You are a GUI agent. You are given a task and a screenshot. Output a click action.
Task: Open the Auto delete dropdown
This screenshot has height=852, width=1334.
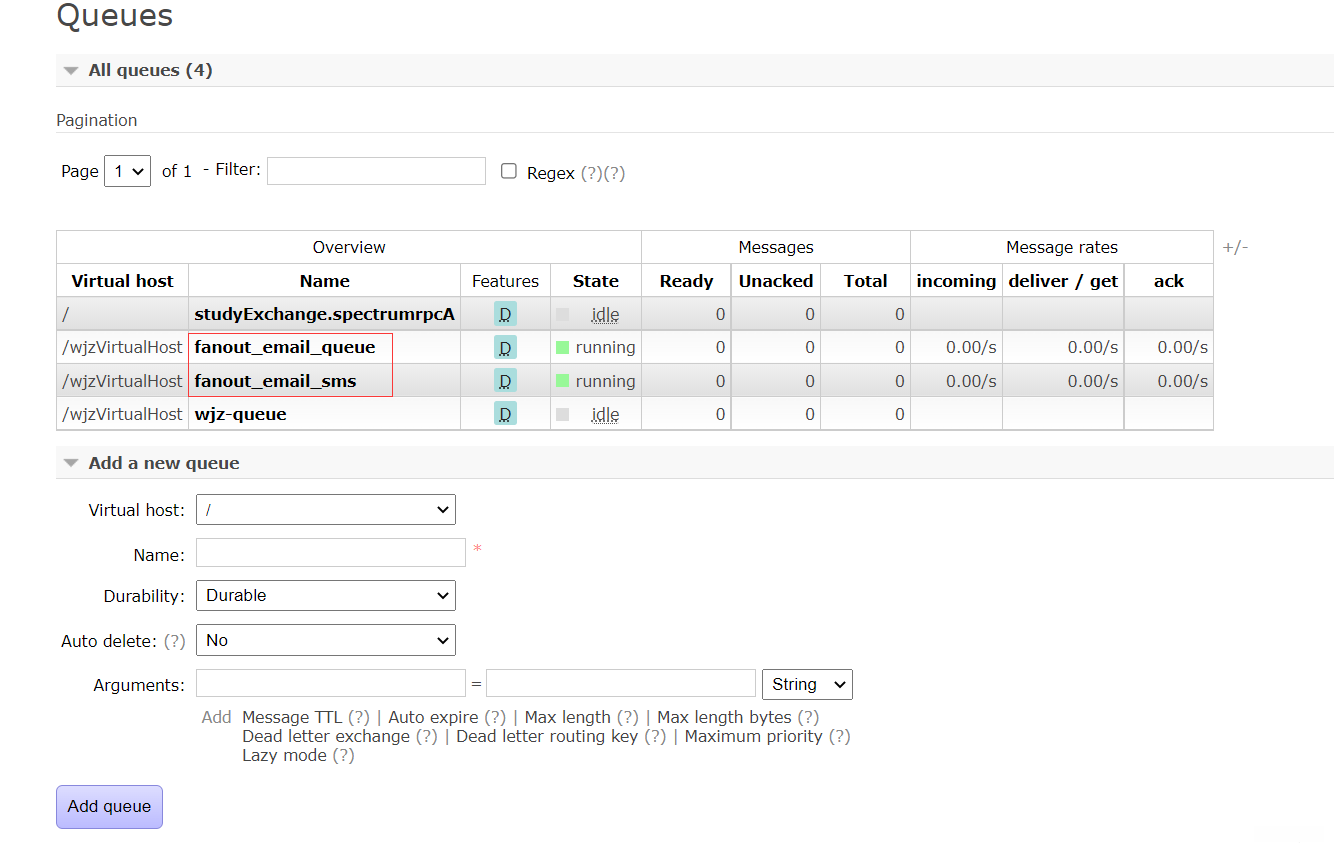click(326, 640)
